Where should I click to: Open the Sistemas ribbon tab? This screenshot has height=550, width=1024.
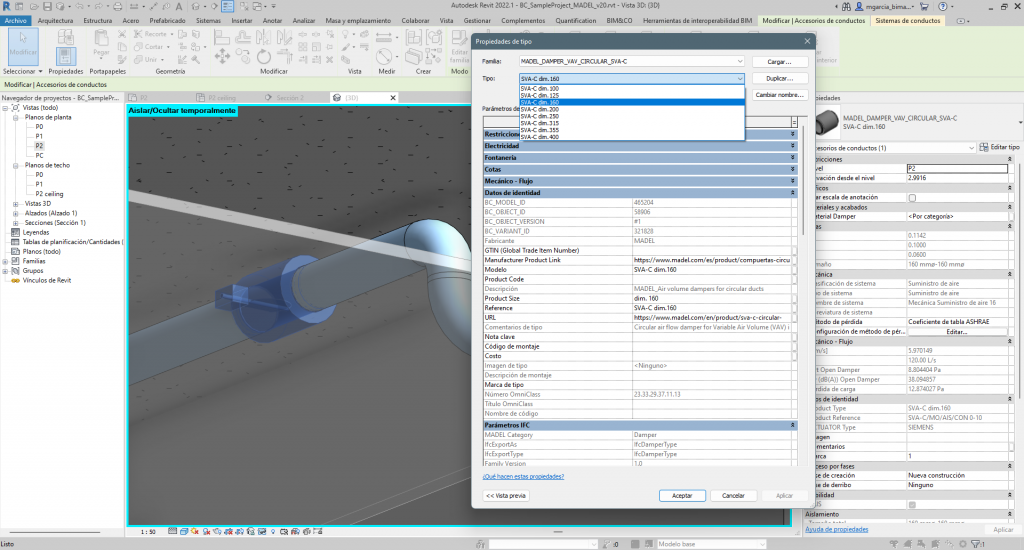tap(208, 19)
